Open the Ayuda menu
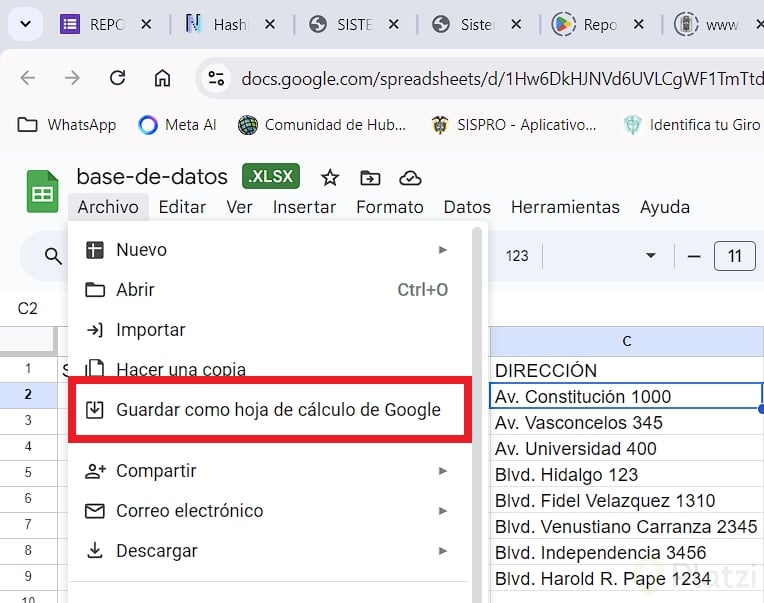764x603 pixels. [665, 207]
